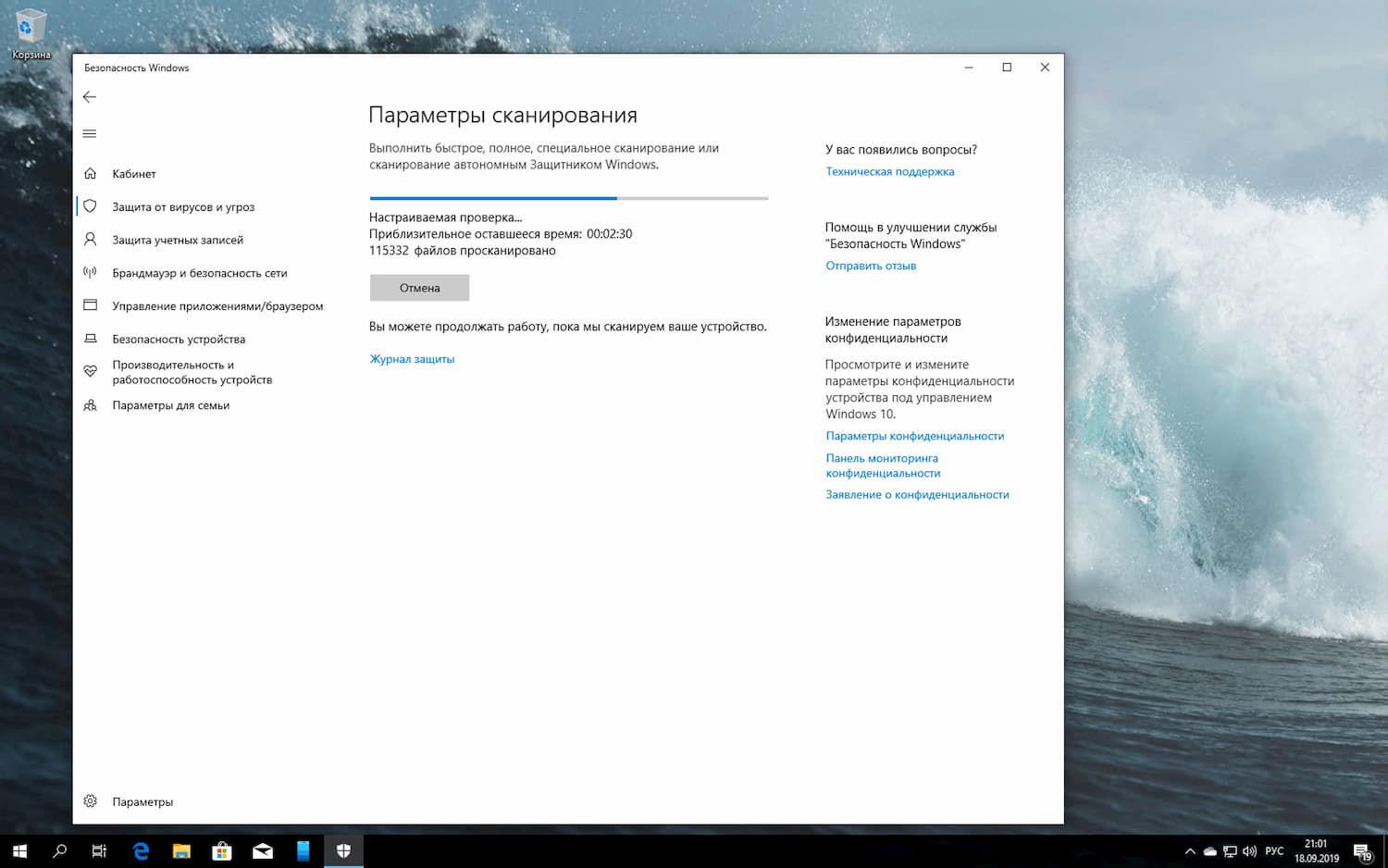
Task: Open Брандмауэр и безопасность сети network icon
Action: pyautogui.click(x=90, y=272)
